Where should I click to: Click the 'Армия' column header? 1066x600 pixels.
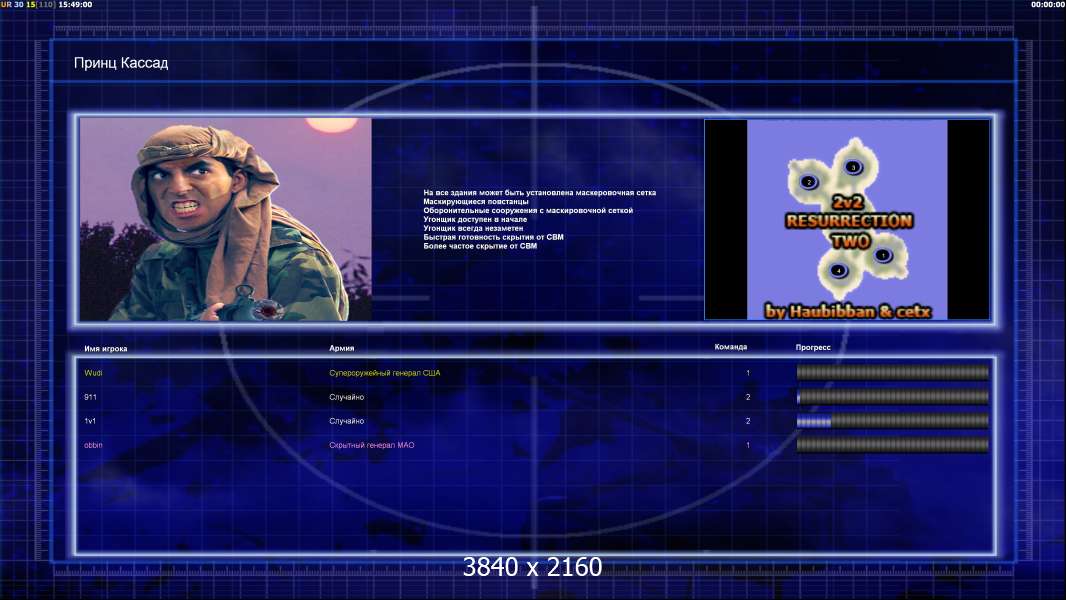tap(341, 348)
